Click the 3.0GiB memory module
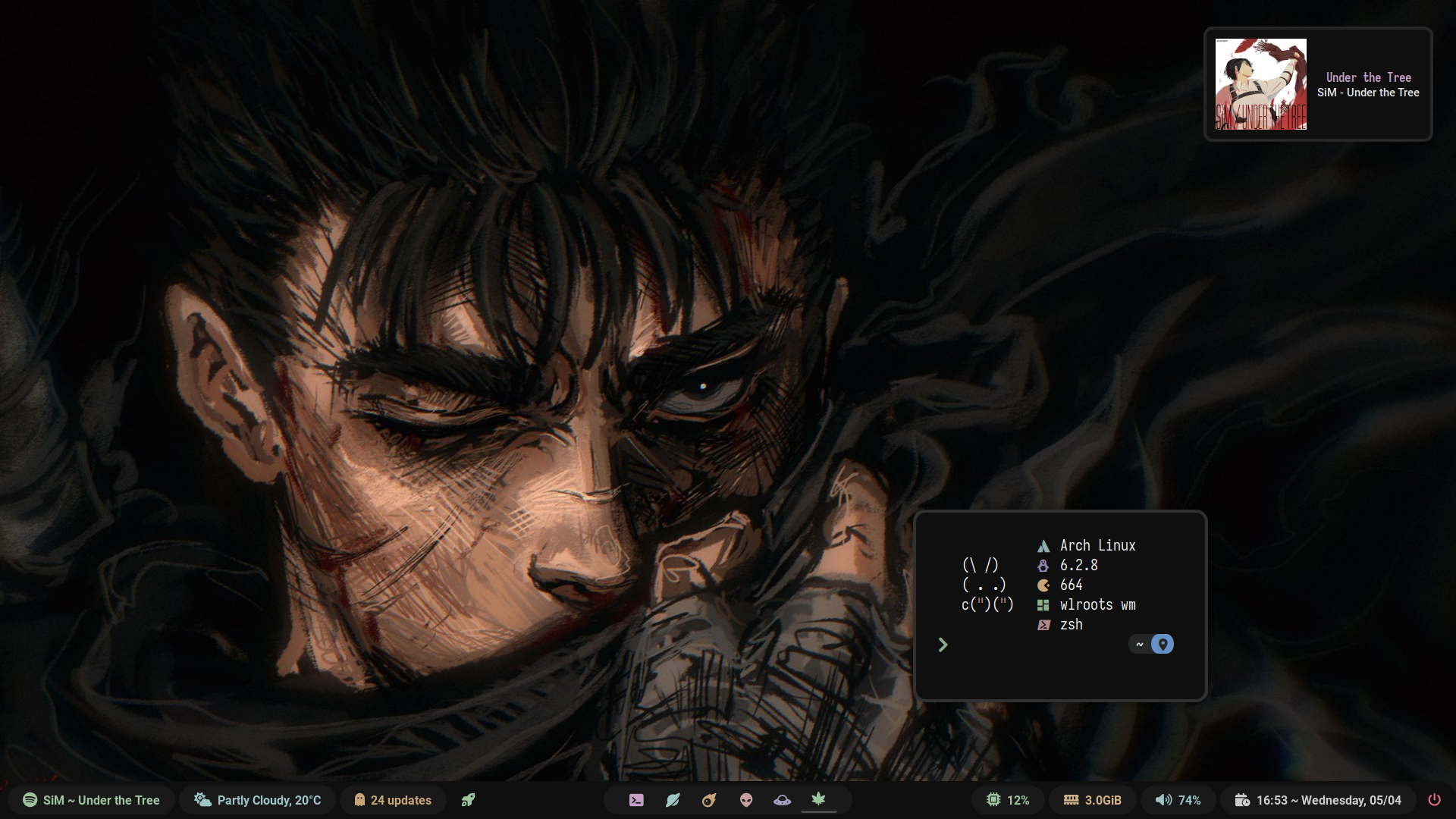Viewport: 1456px width, 819px height. [1093, 800]
